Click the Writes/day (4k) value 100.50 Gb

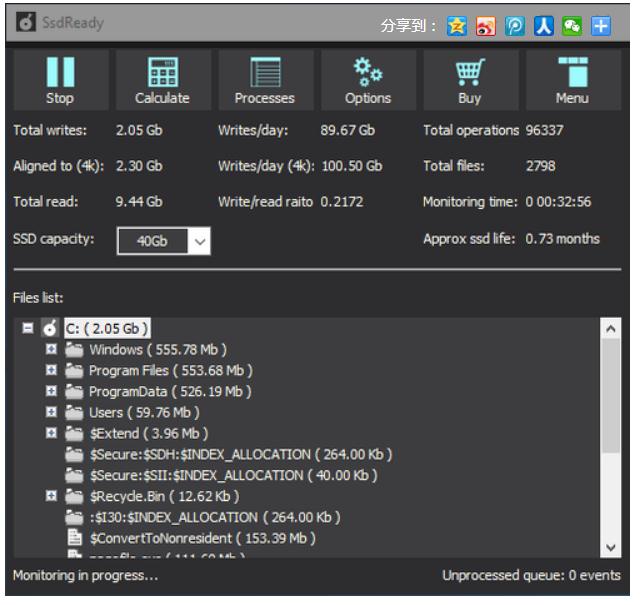pyautogui.click(x=352, y=166)
